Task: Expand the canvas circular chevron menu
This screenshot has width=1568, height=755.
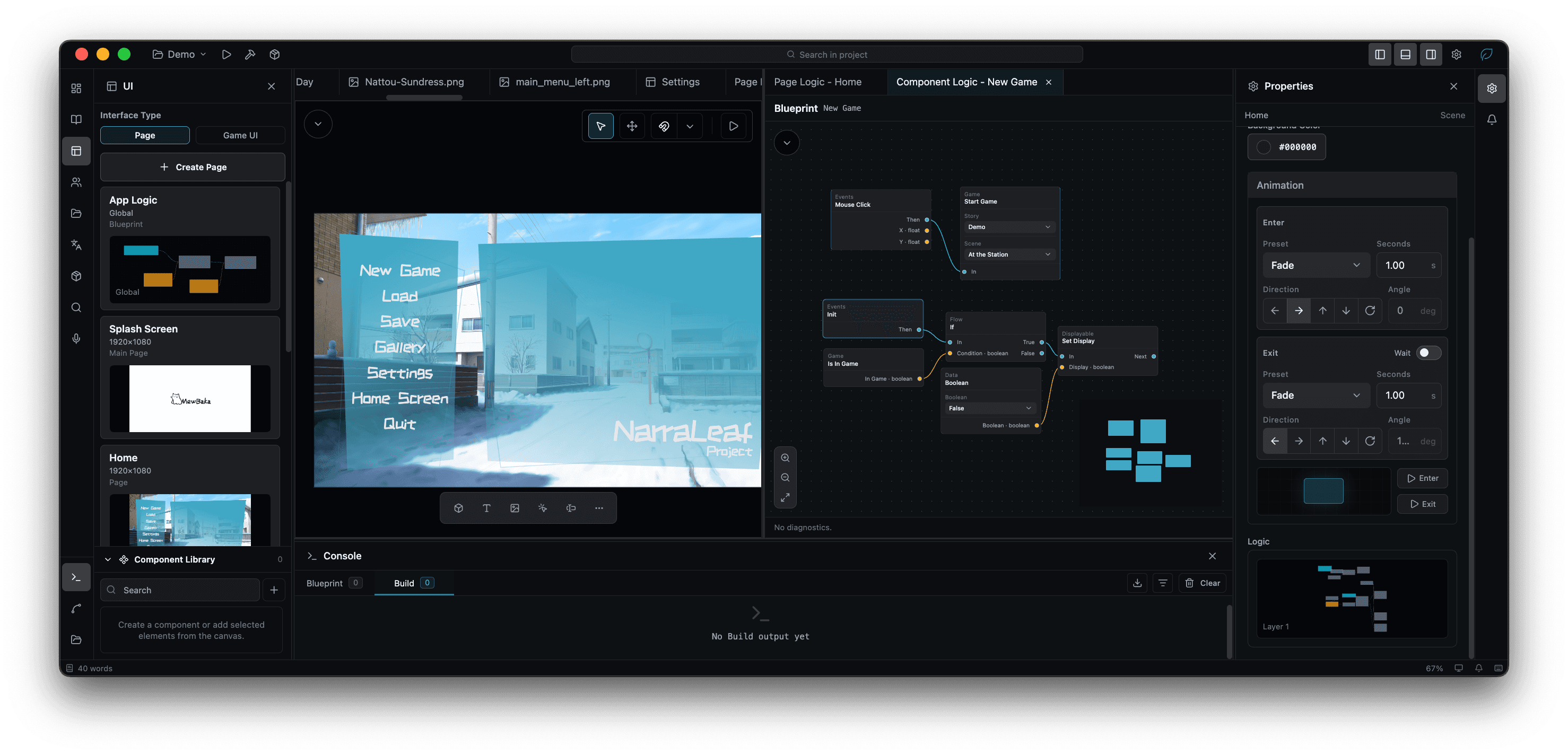Action: click(x=318, y=124)
